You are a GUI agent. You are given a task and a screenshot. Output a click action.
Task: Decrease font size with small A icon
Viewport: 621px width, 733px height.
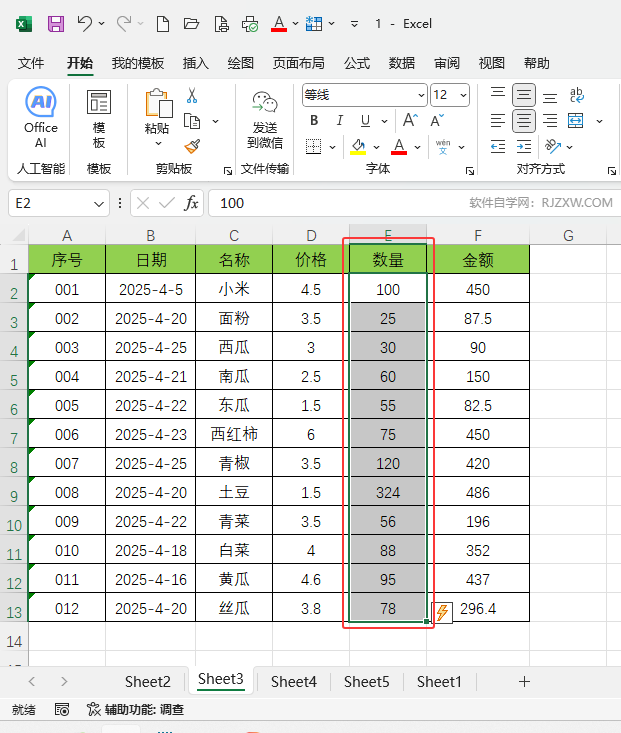click(437, 121)
